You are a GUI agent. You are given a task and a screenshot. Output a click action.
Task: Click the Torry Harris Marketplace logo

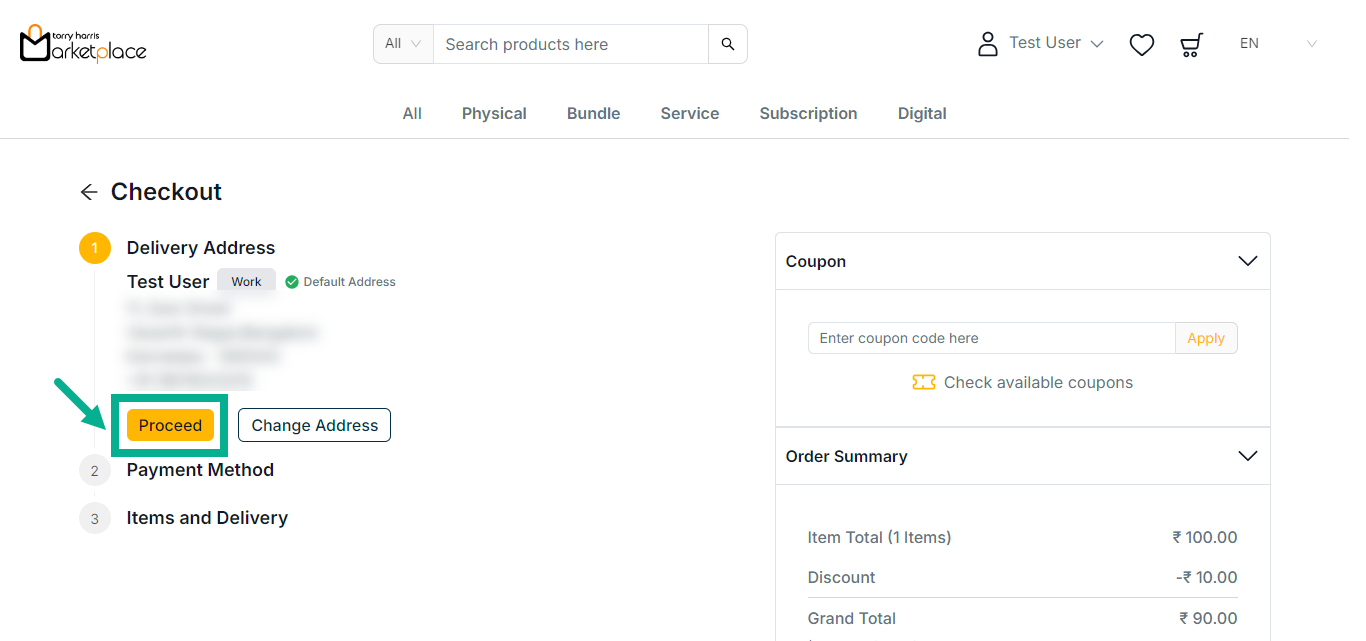tap(83, 44)
